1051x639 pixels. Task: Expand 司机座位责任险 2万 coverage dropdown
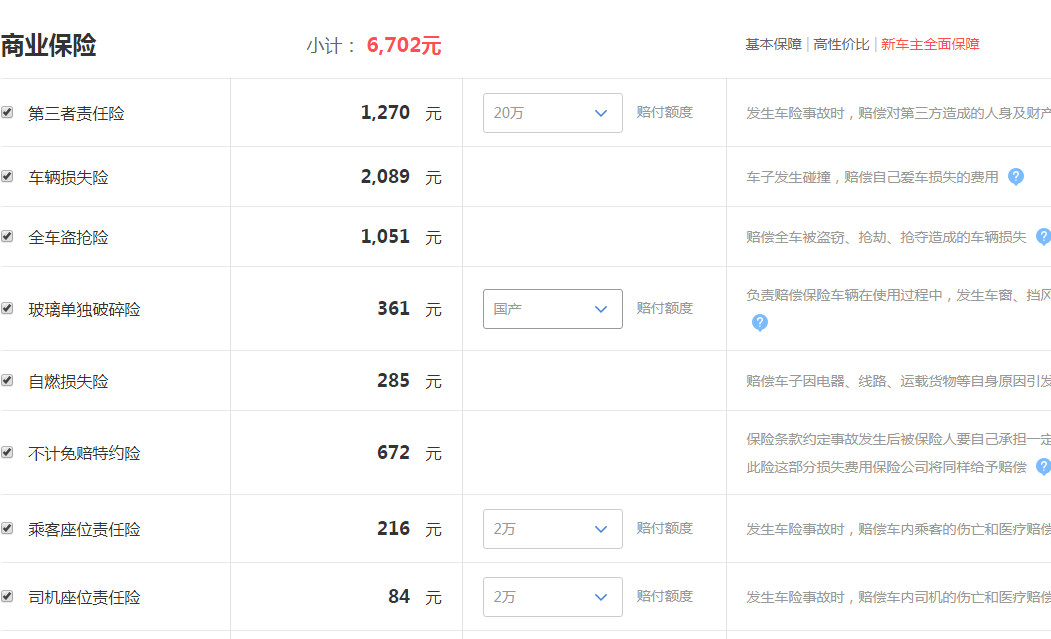552,597
